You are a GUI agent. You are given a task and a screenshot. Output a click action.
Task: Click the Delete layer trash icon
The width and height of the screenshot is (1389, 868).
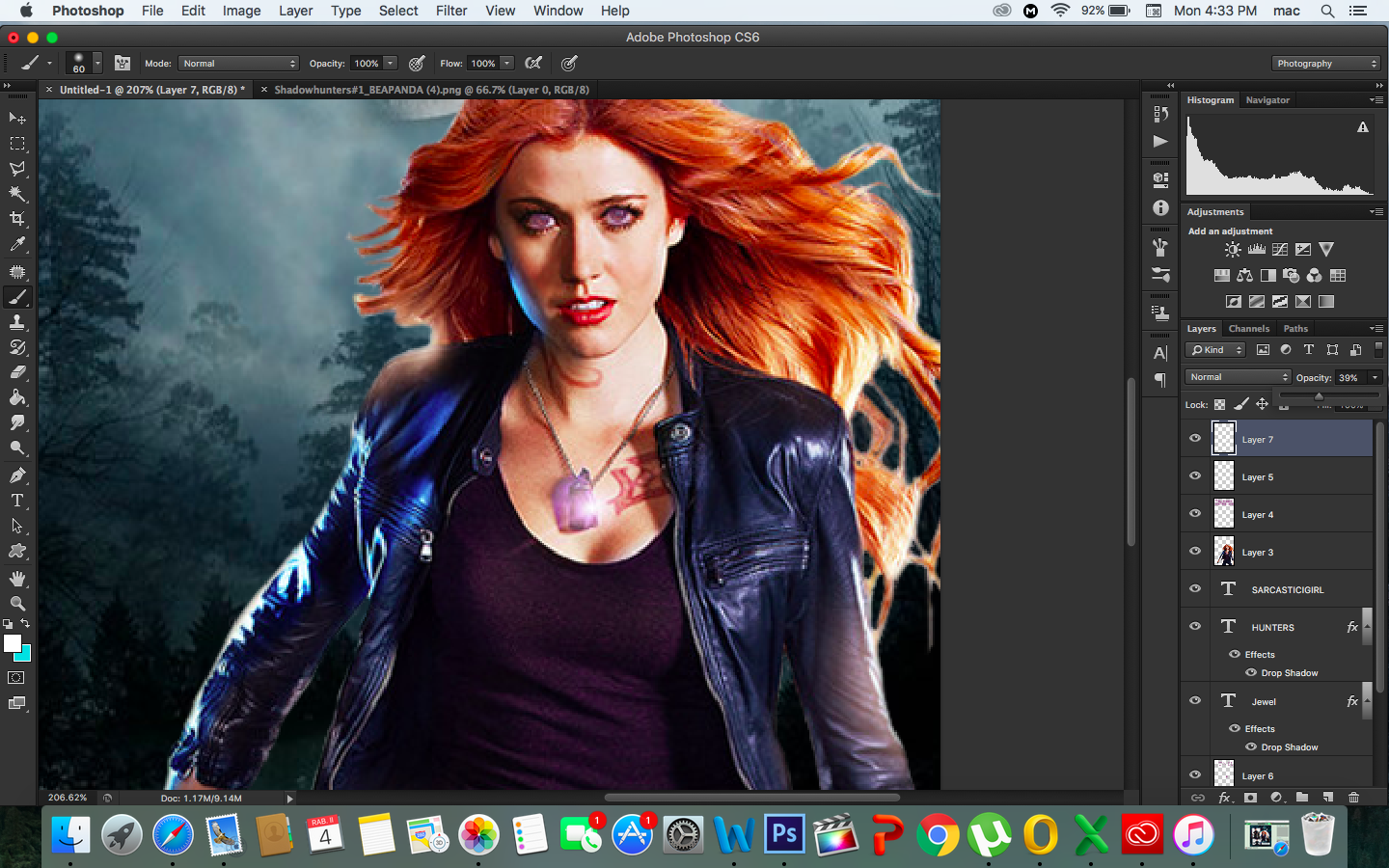(x=1353, y=798)
